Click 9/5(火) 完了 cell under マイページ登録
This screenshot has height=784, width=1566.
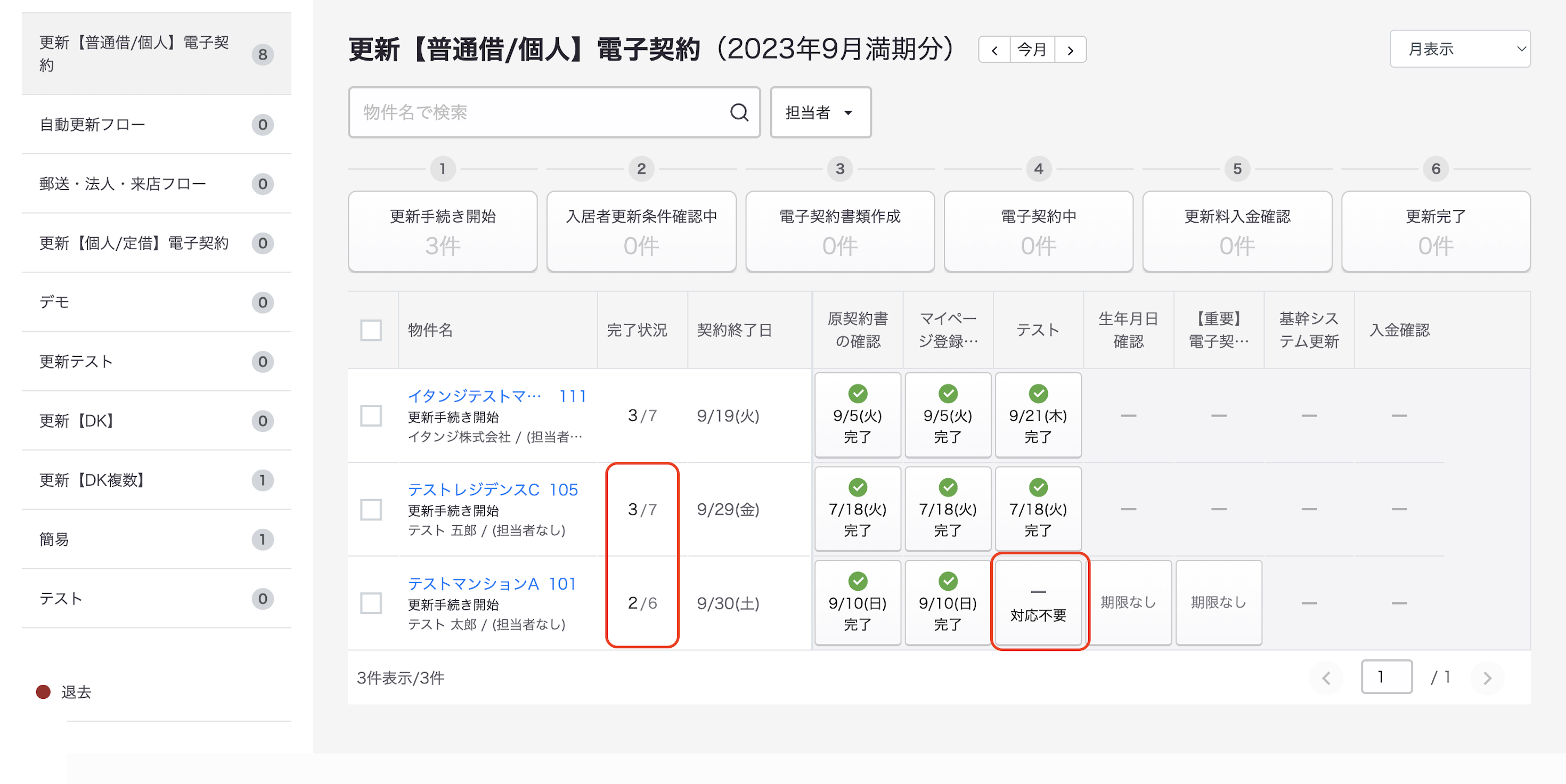(x=948, y=415)
